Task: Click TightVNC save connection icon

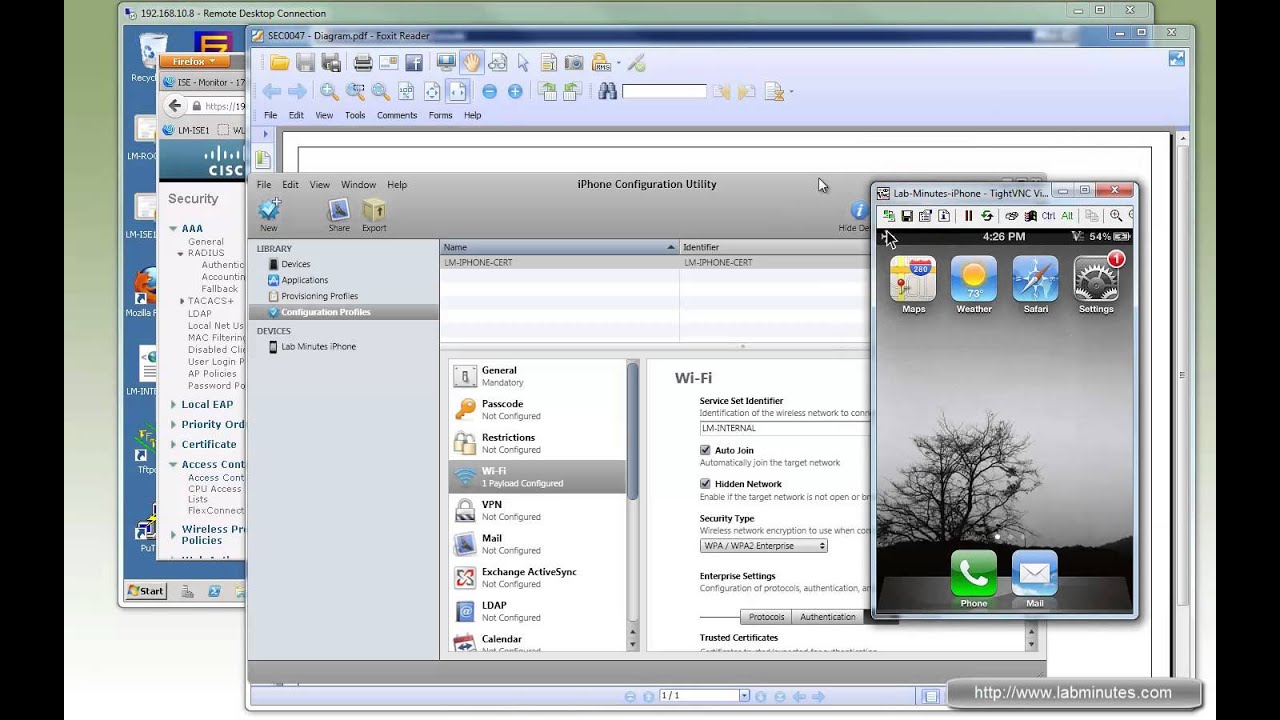Action: point(907,215)
